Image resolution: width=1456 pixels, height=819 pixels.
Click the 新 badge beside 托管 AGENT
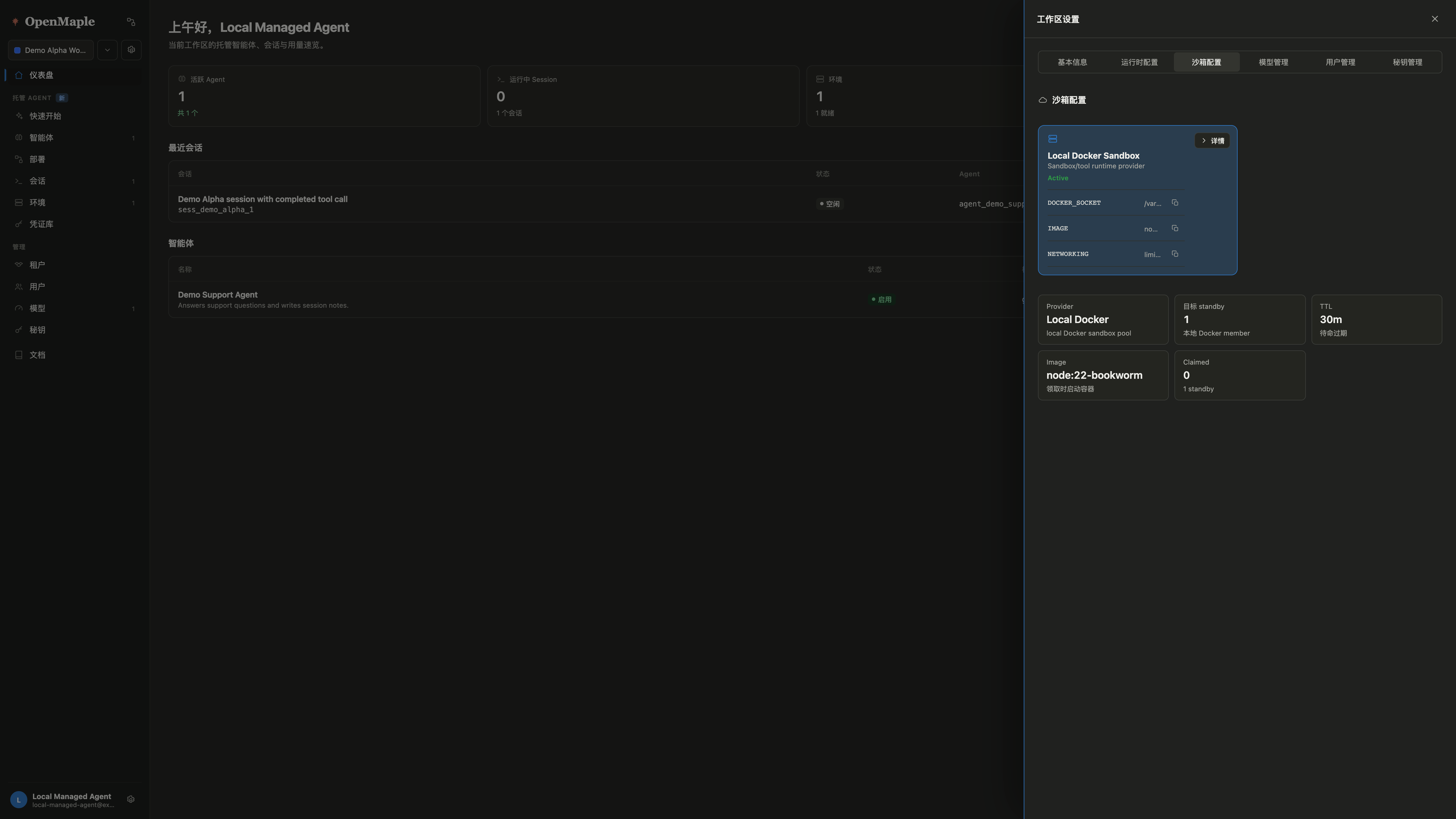(62, 98)
